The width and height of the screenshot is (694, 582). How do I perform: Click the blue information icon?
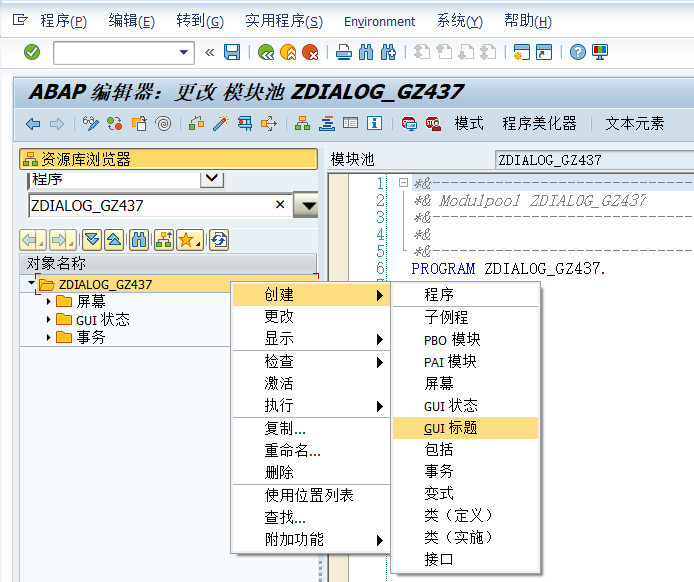(x=374, y=124)
